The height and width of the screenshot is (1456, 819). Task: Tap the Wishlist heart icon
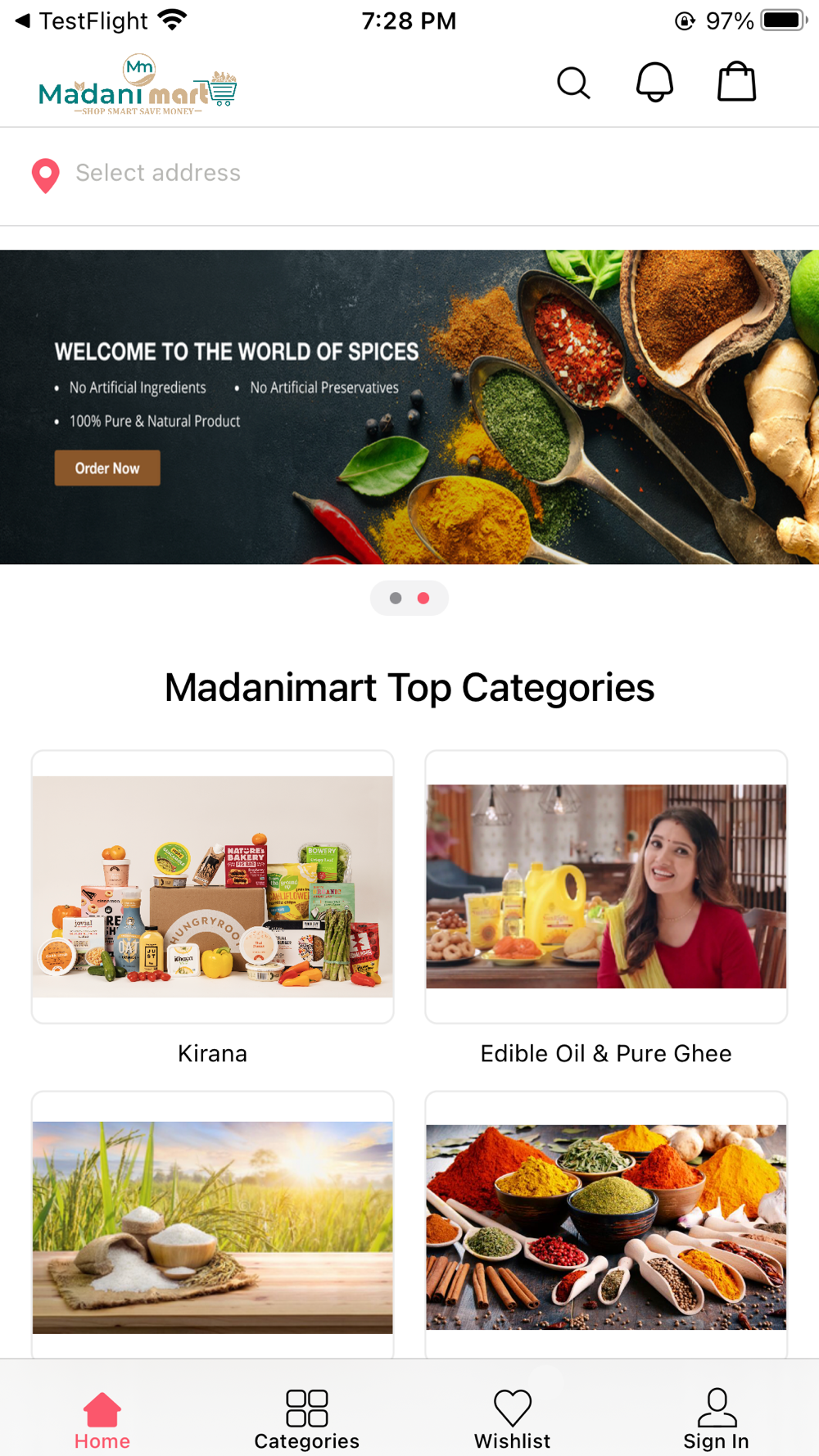click(513, 1409)
